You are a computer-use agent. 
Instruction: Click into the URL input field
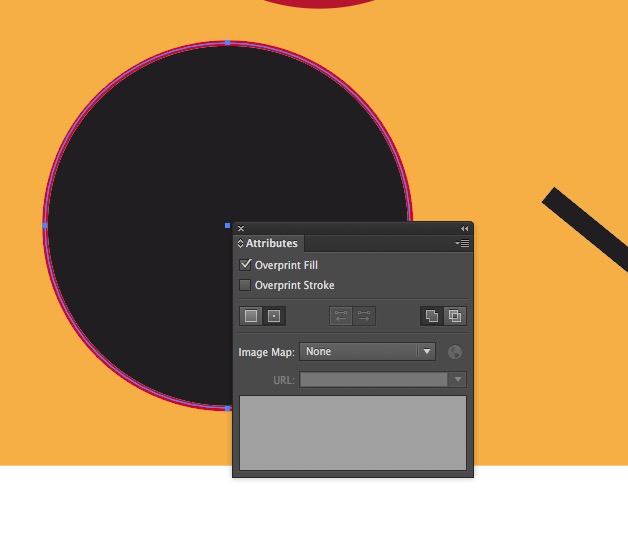tap(373, 379)
